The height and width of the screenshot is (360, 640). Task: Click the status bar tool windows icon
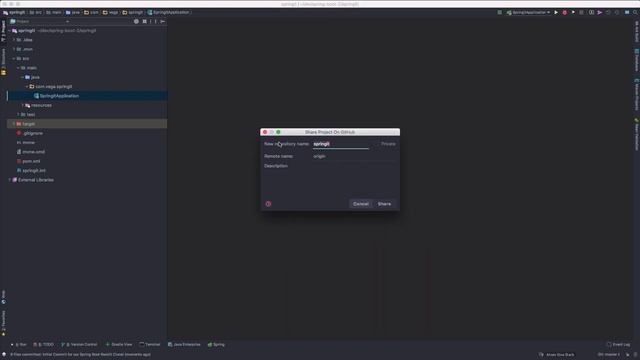pos(4,354)
